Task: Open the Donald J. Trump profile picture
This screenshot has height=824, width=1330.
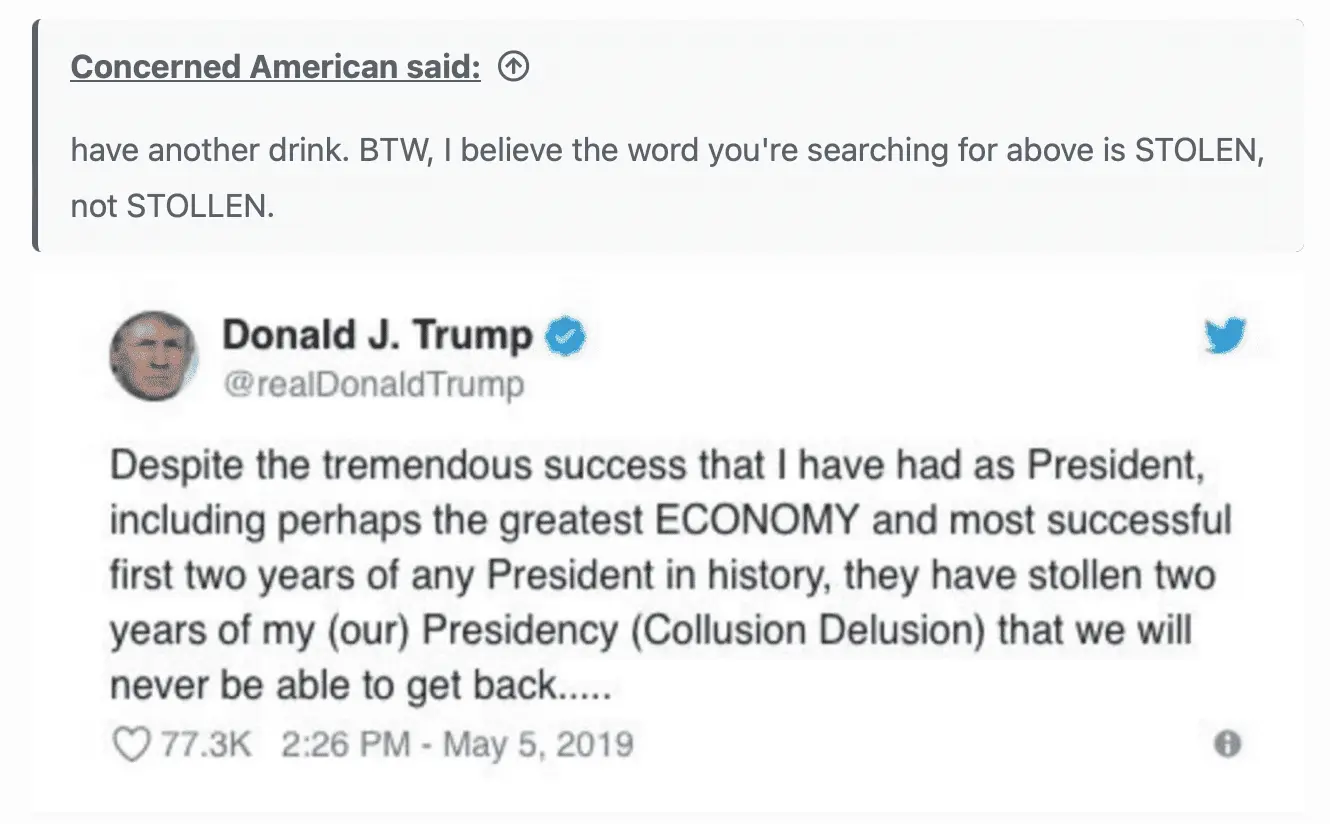Action: (x=154, y=356)
